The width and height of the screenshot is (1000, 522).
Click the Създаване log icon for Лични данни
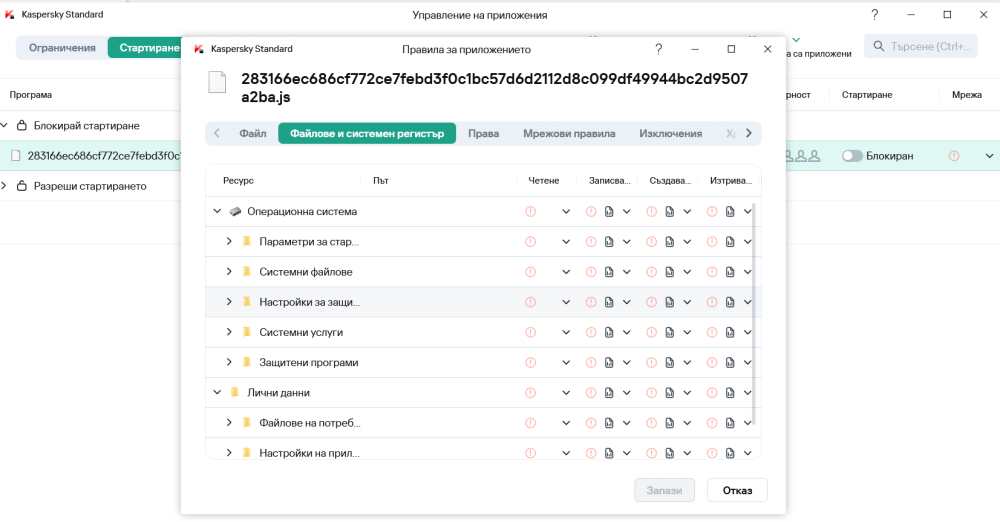pos(670,392)
